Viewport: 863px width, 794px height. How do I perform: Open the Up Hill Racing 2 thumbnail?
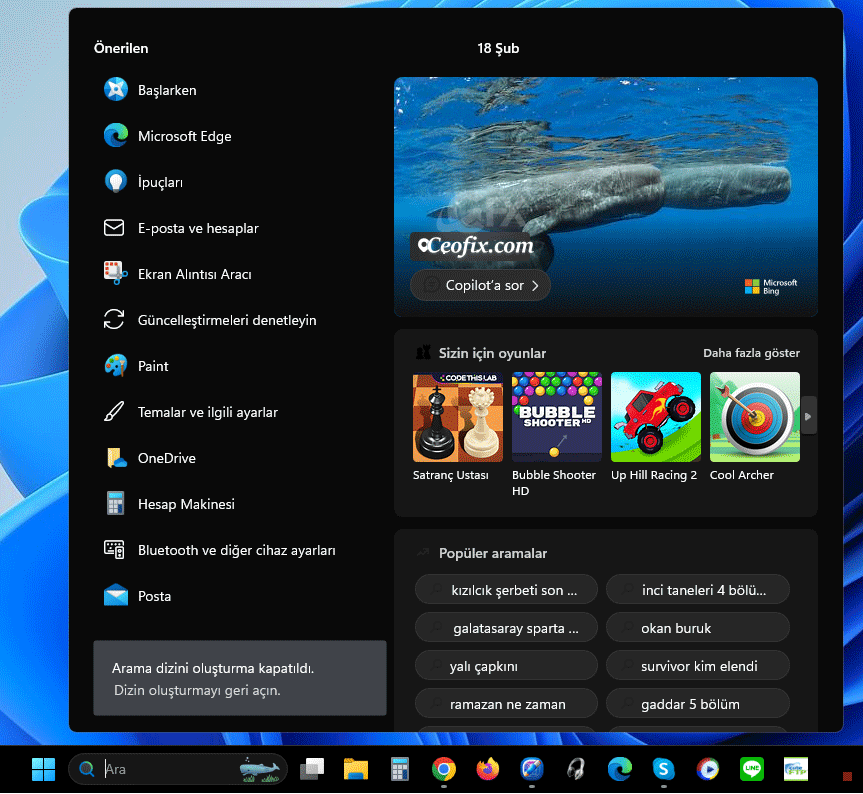pyautogui.click(x=656, y=417)
